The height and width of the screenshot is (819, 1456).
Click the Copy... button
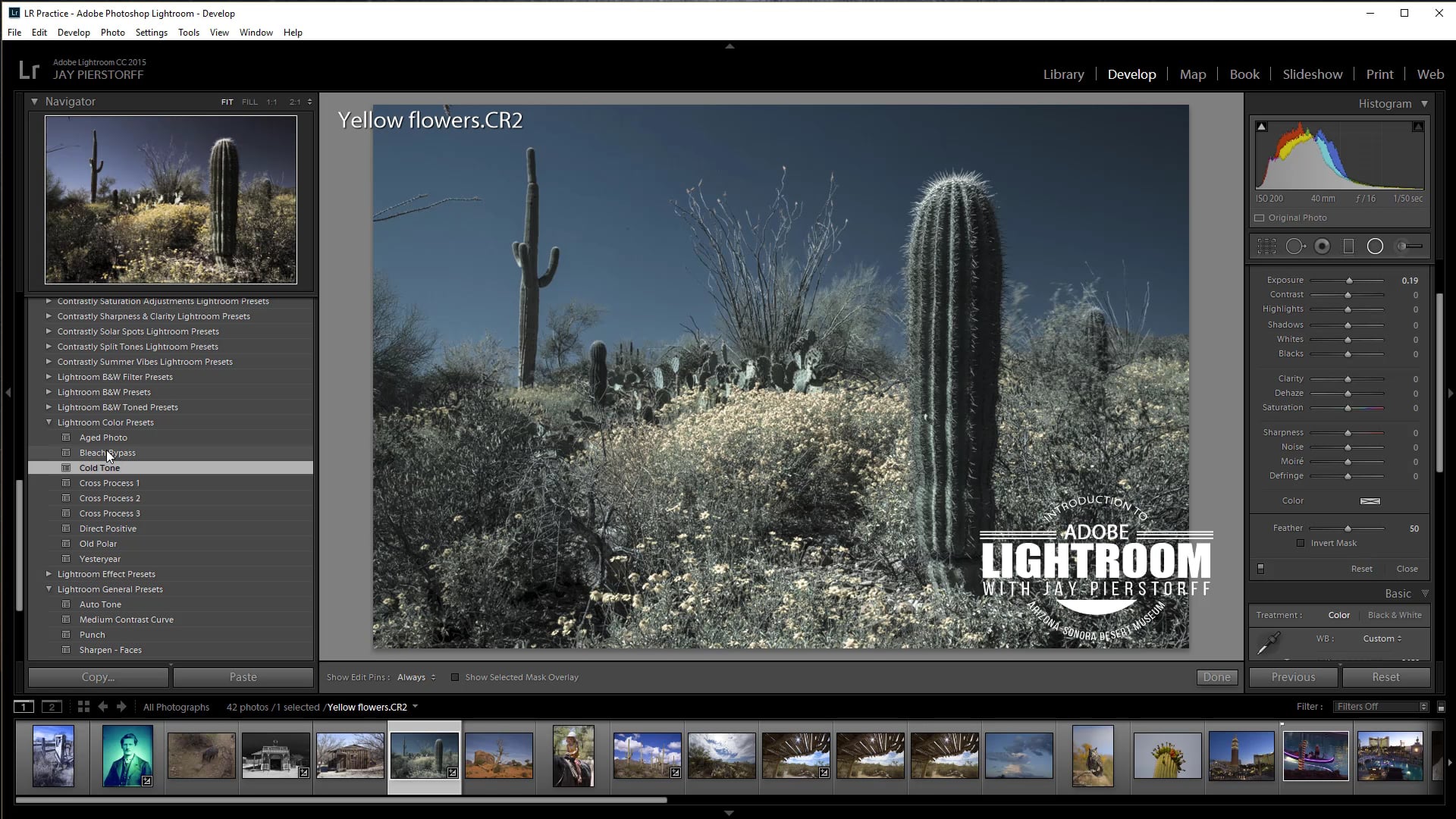[96, 676]
